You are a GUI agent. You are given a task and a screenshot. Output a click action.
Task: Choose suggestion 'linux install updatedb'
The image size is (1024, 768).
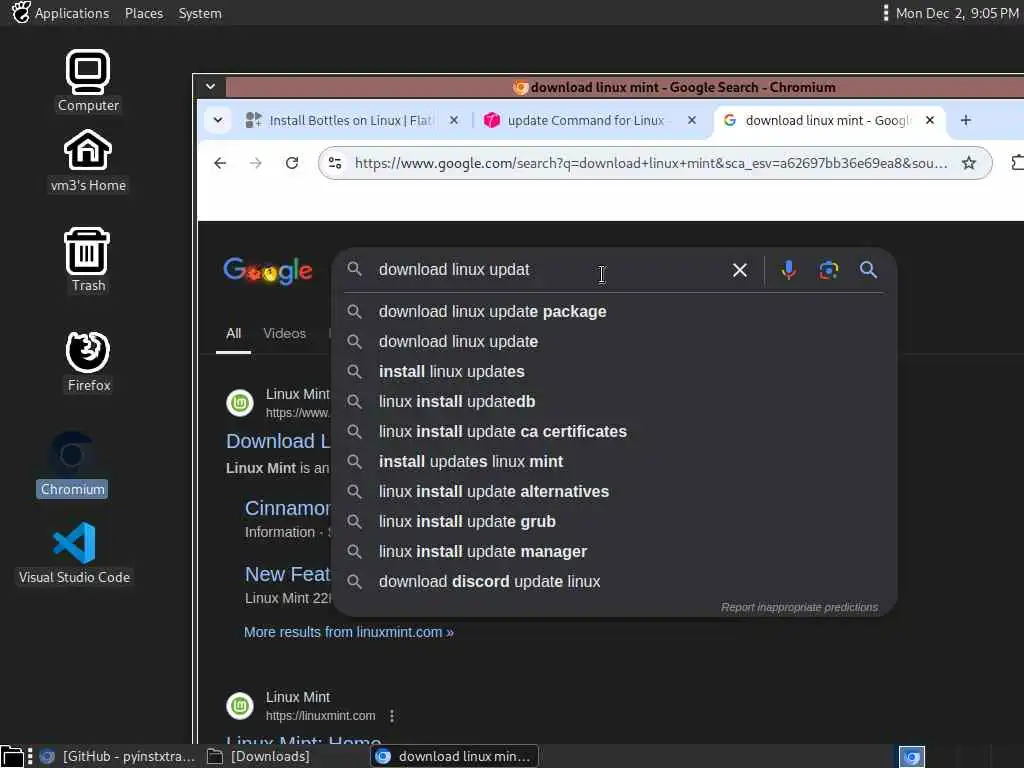point(614,402)
